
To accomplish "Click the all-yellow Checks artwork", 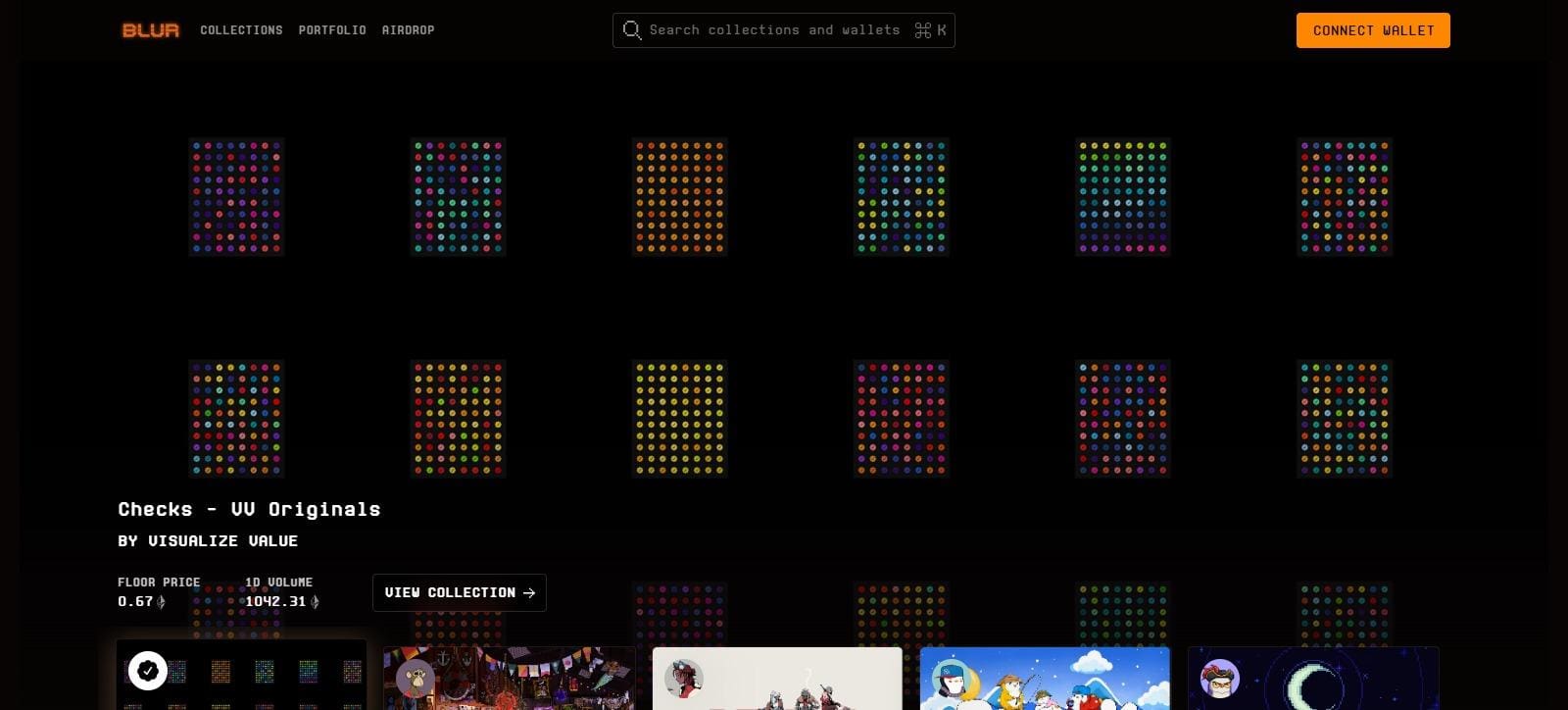I will 680,419.
